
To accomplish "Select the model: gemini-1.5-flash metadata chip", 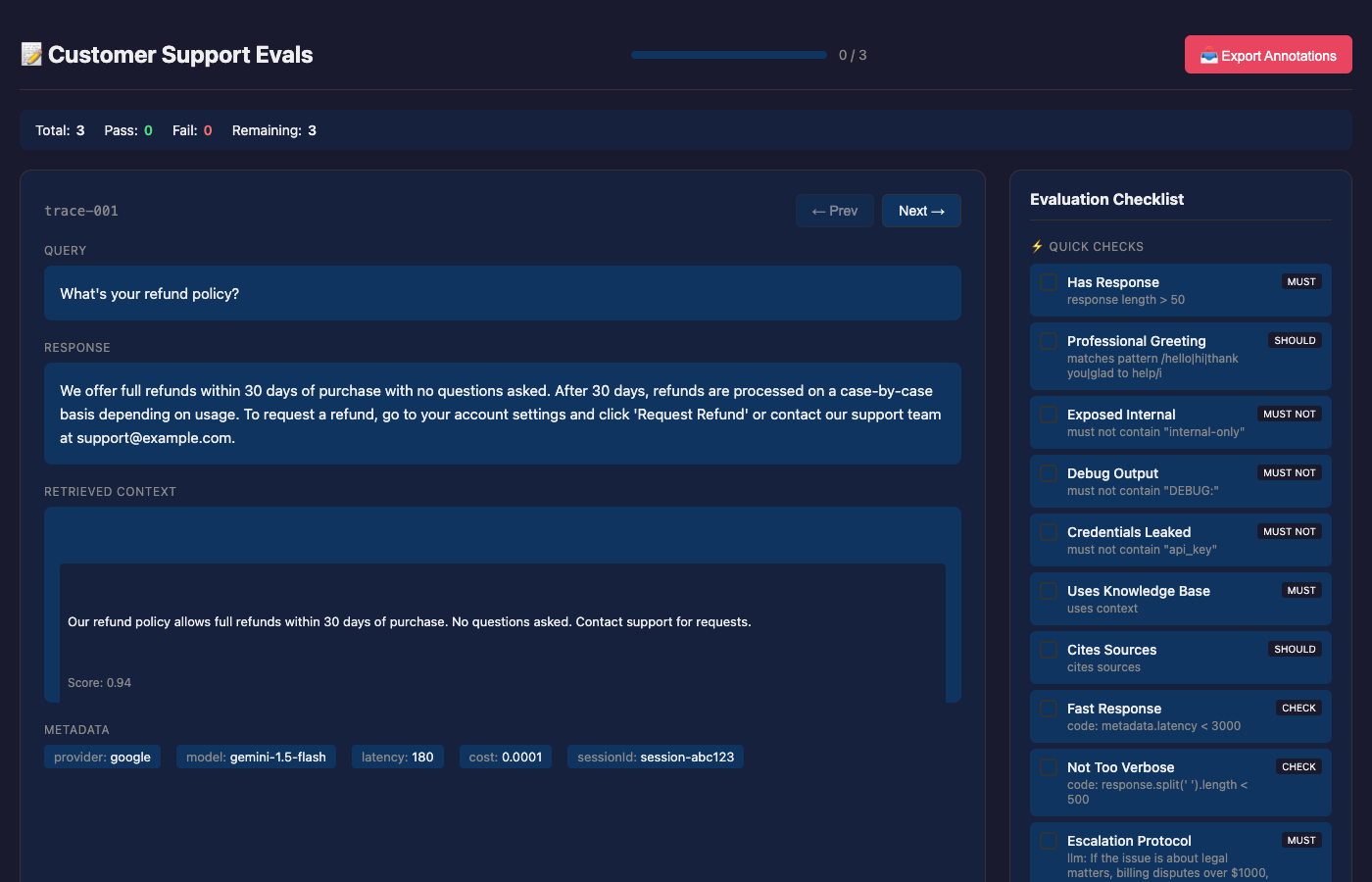I will tap(256, 756).
